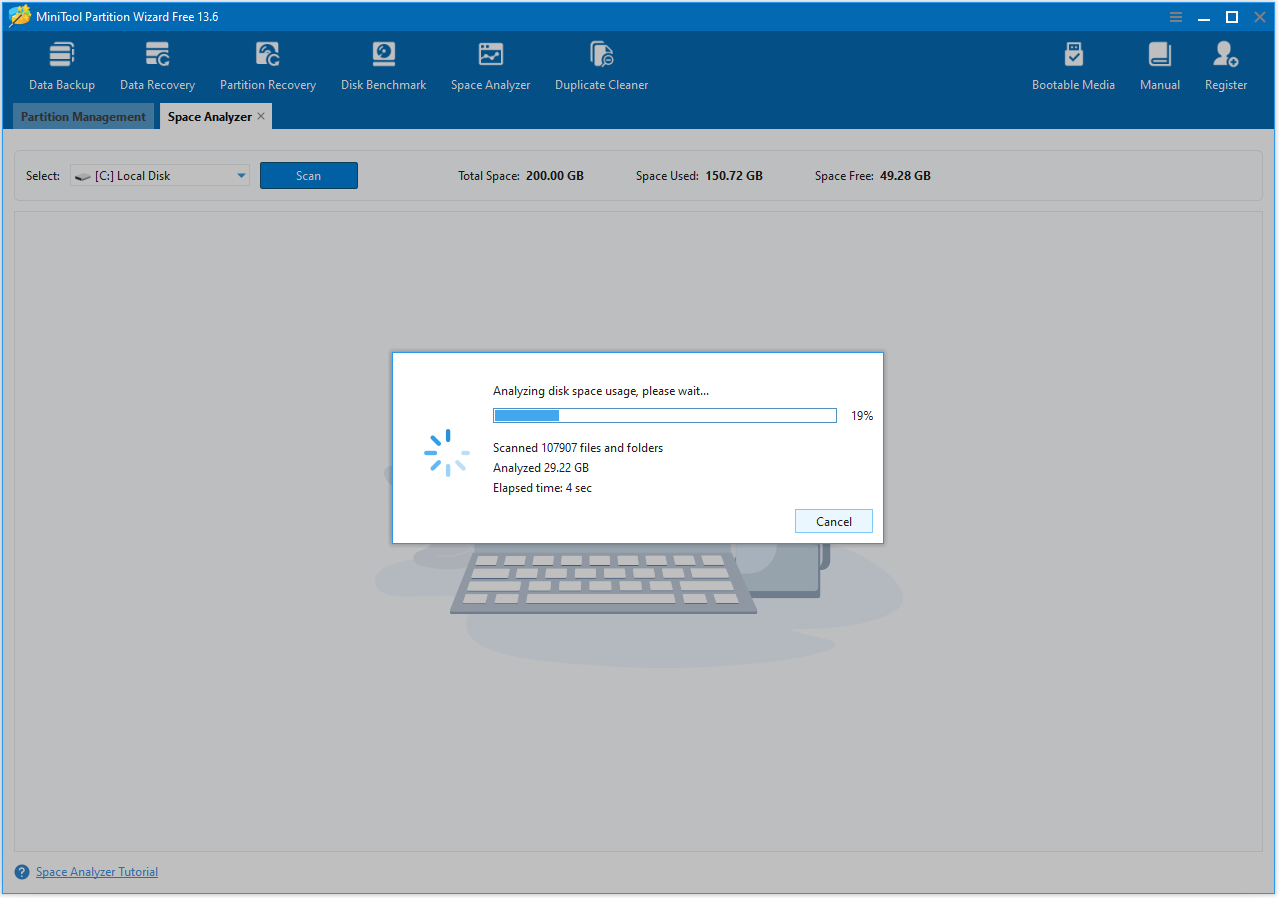Image resolution: width=1280 pixels, height=899 pixels.
Task: Click the Scan button
Action: [x=309, y=176]
